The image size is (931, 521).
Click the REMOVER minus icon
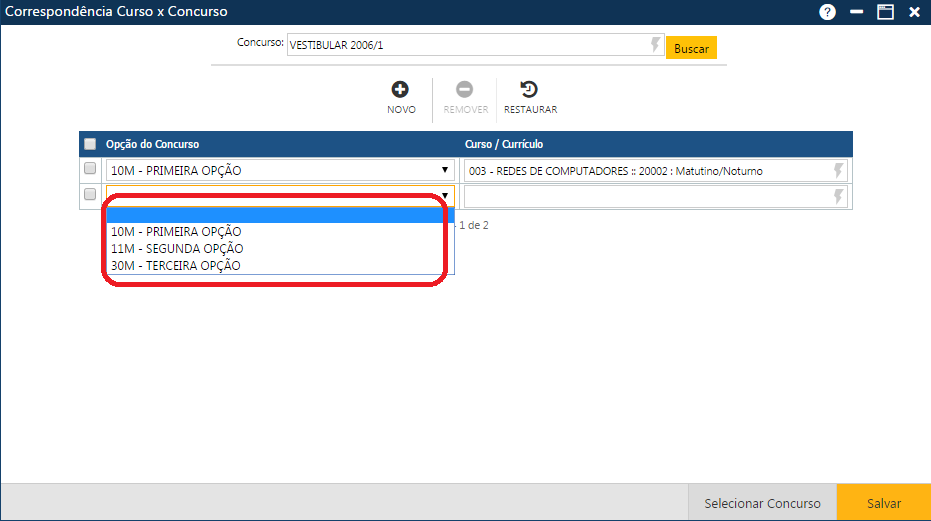465,90
